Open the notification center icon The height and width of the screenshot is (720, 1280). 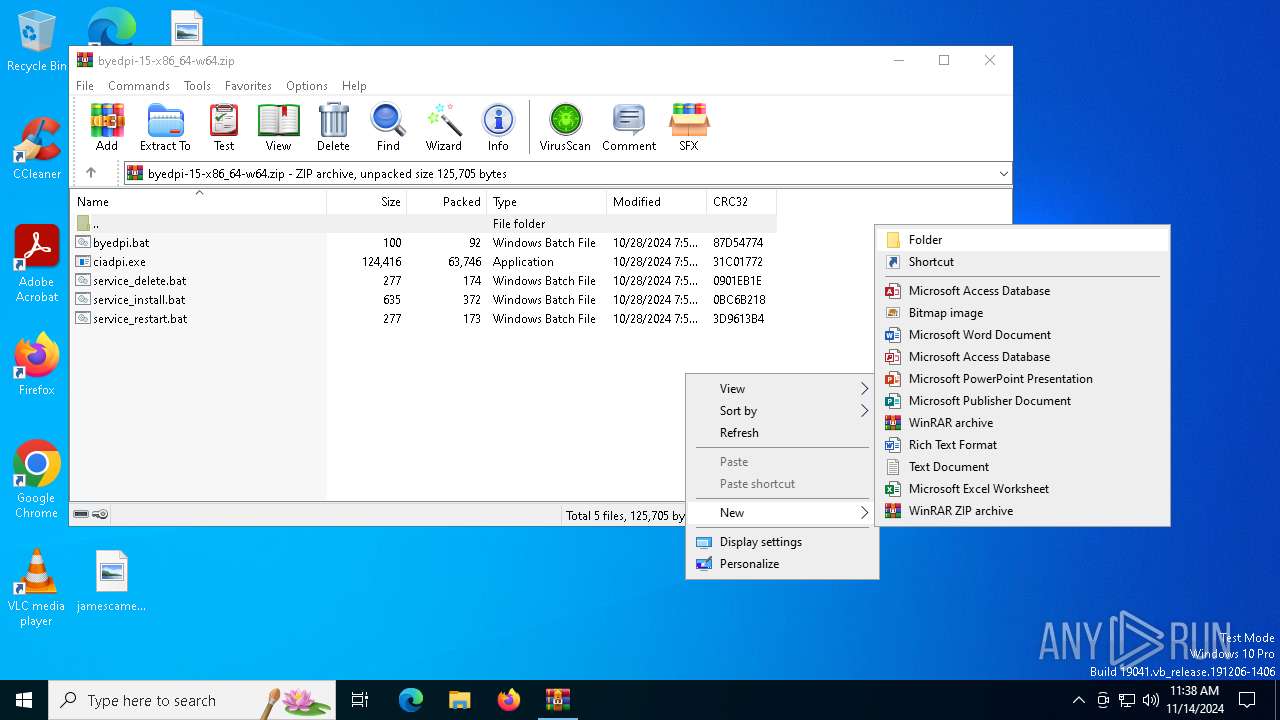pyautogui.click(x=1247, y=700)
